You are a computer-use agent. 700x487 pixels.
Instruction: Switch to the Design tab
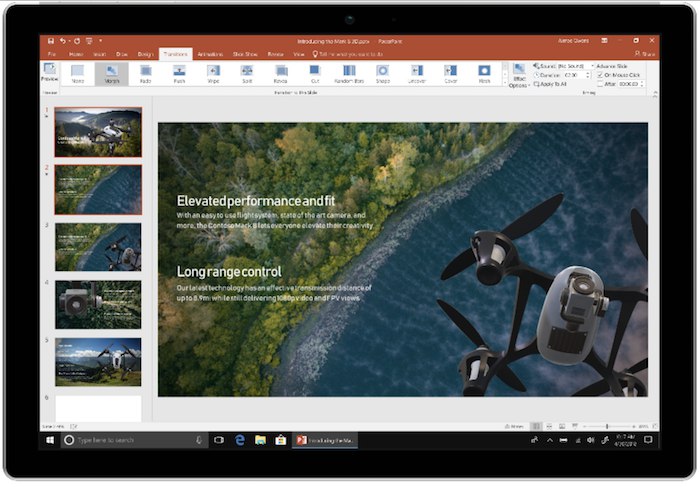(x=146, y=54)
